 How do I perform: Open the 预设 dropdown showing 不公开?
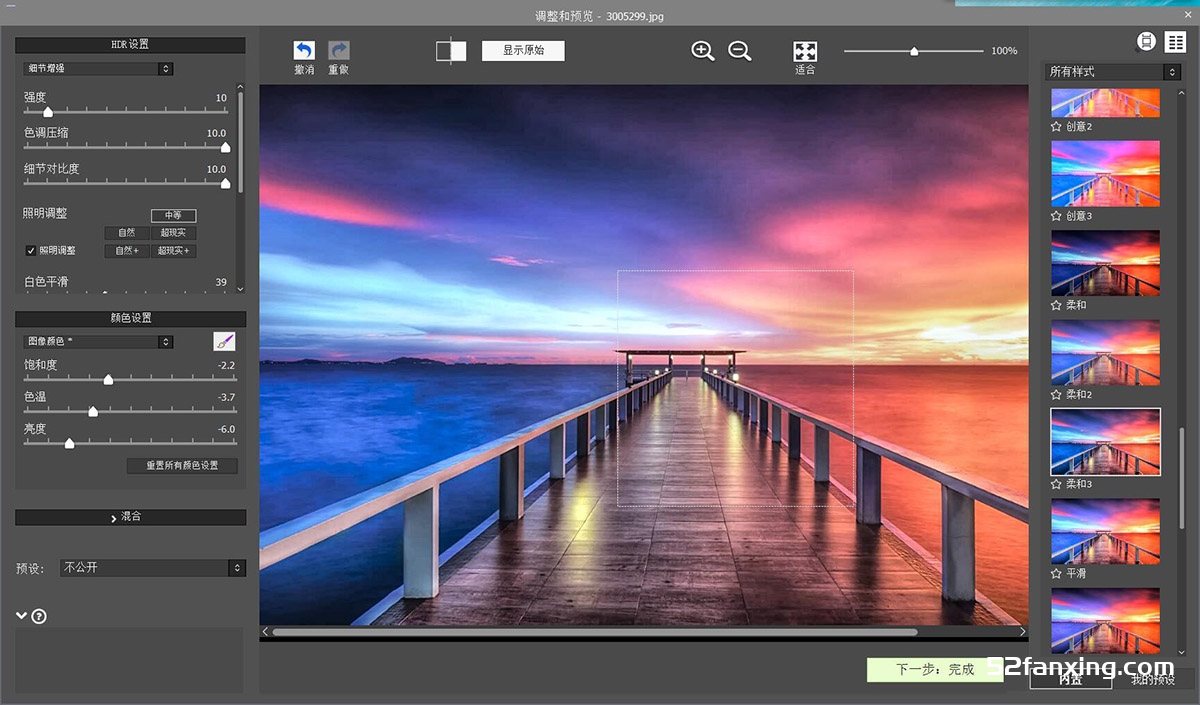(152, 568)
